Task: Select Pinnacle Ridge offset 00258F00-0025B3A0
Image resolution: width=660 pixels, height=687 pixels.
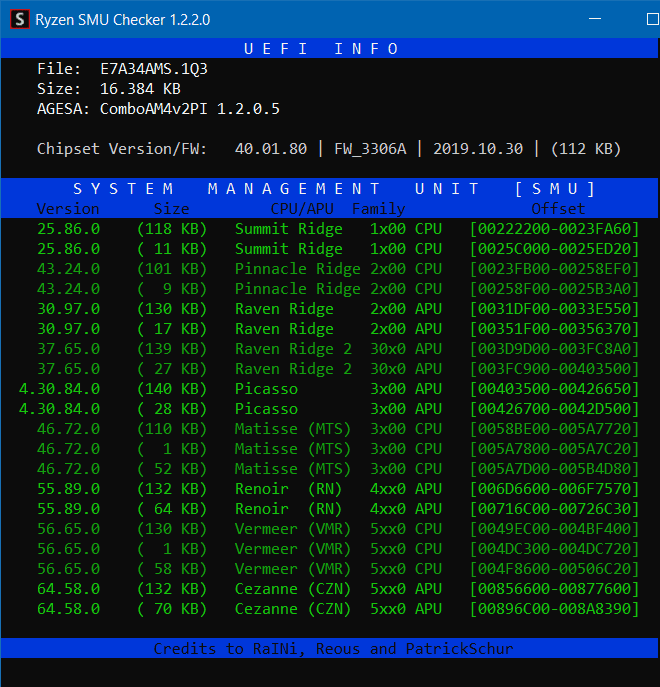Action: [x=554, y=289]
